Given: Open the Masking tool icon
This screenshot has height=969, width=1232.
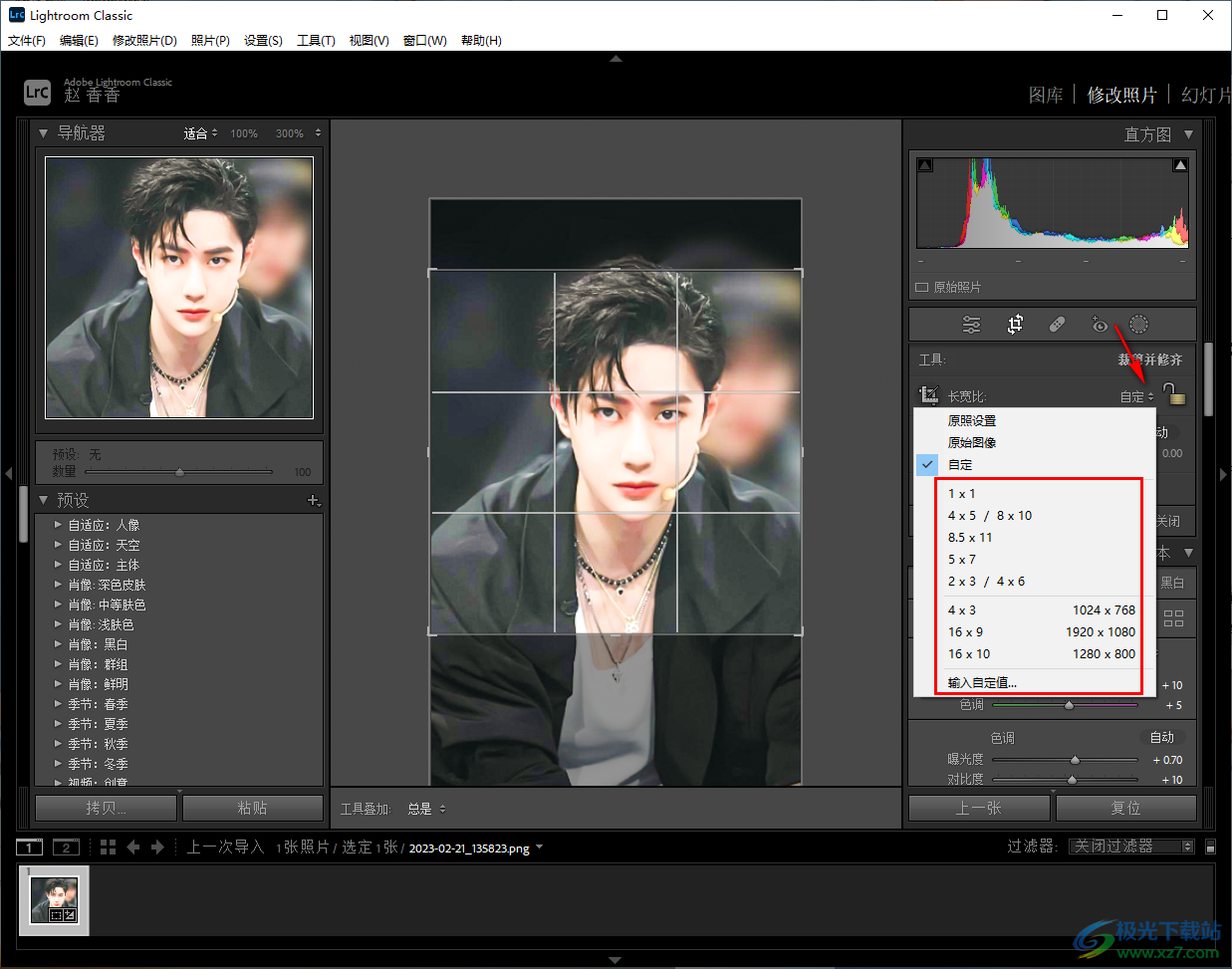Looking at the screenshot, I should 1139,325.
